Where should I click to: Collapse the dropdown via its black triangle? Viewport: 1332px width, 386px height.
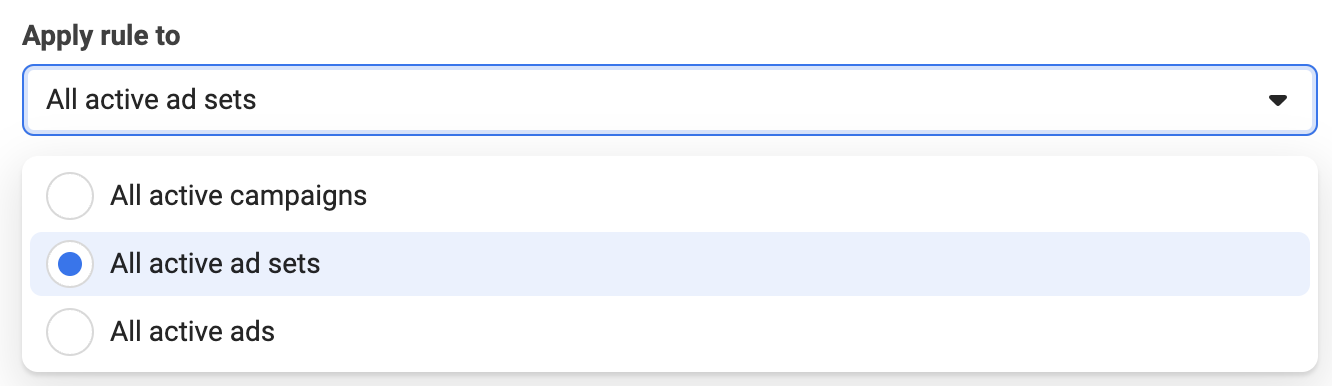(1277, 100)
